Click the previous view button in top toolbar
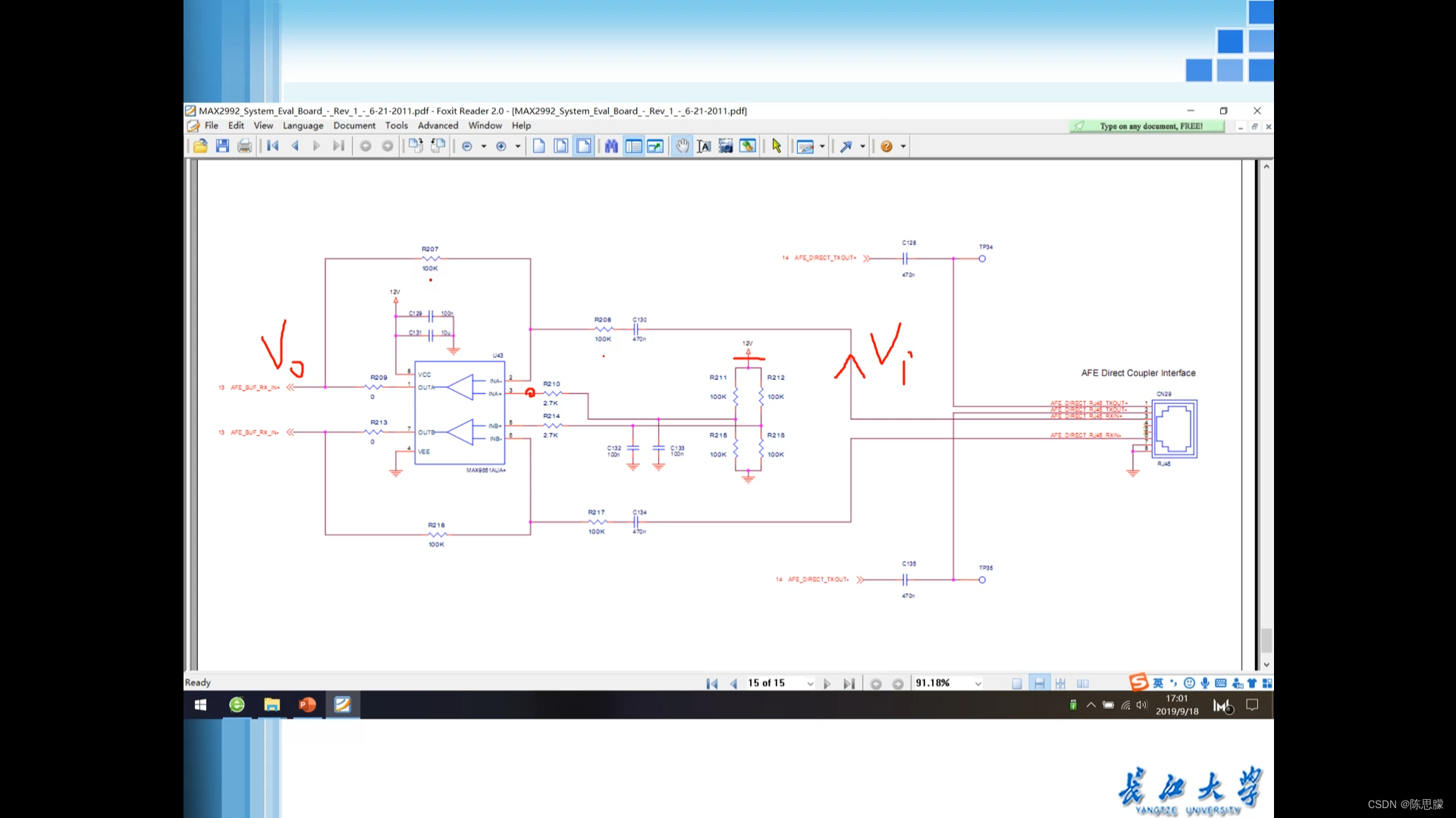This screenshot has width=1456, height=818. point(366,146)
